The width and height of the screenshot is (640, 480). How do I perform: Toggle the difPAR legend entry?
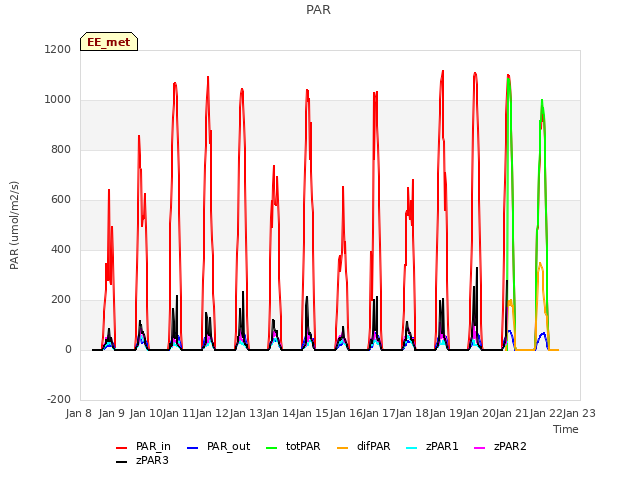(x=364, y=447)
